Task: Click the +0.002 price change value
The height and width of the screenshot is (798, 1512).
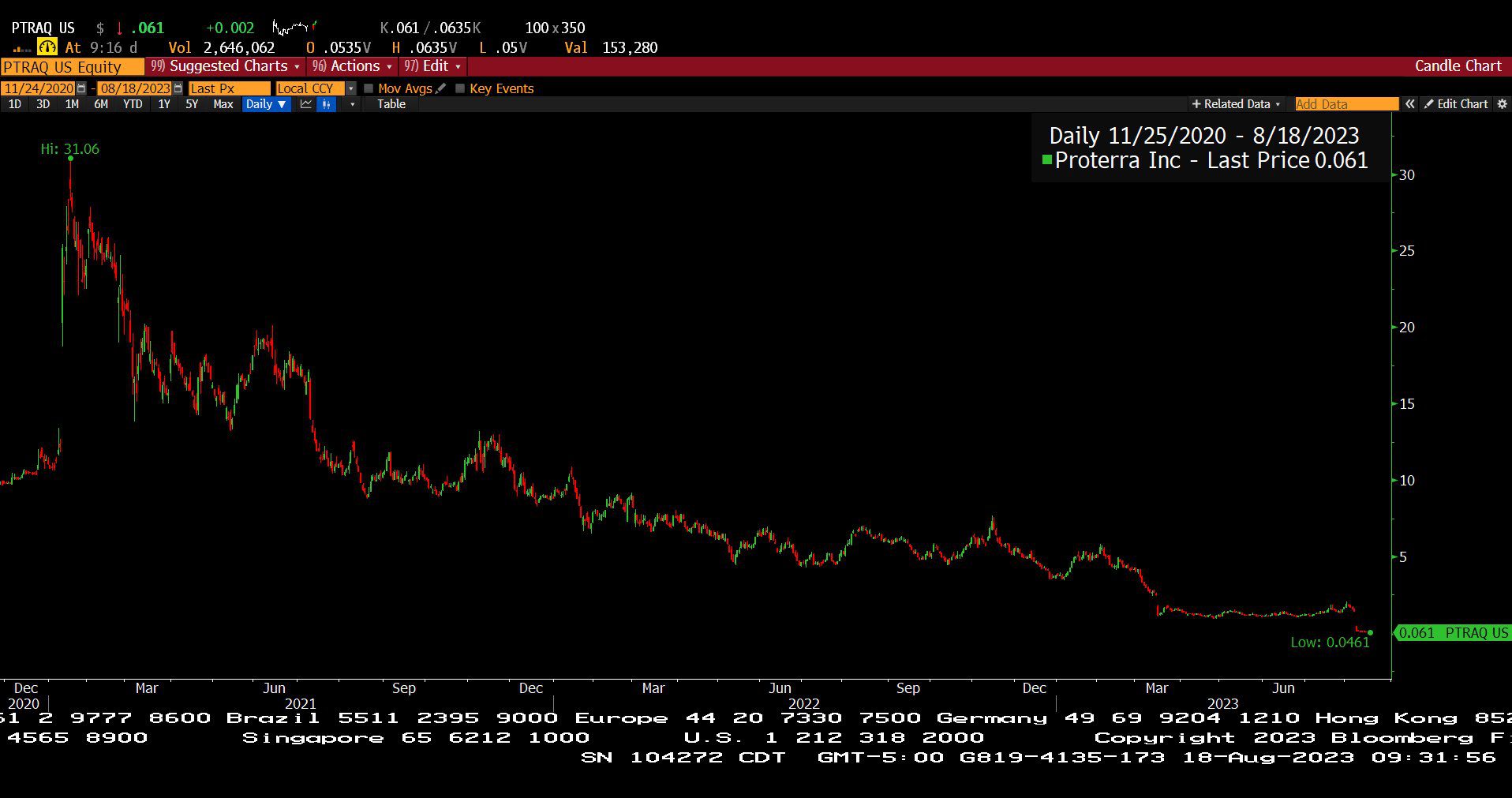Action: (x=230, y=28)
